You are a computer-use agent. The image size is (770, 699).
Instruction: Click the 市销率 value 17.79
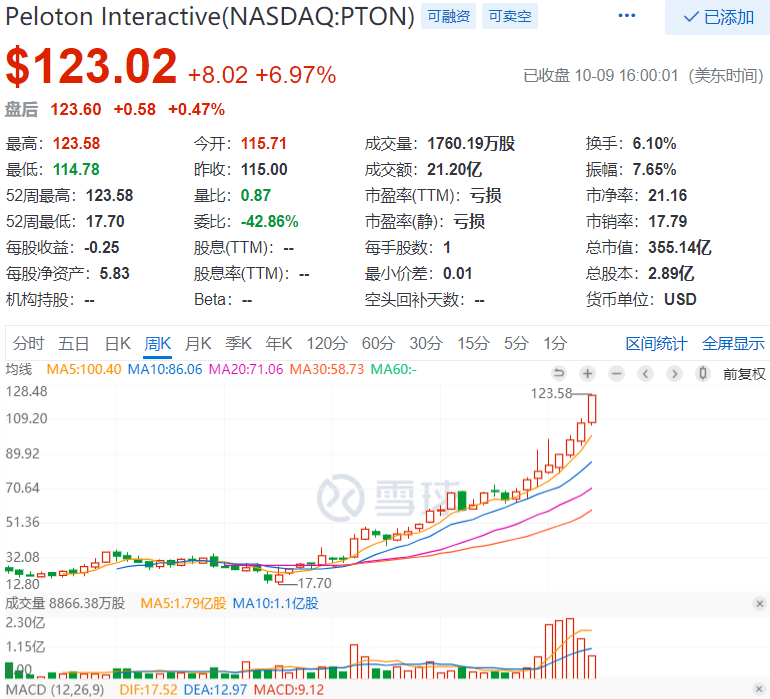[667, 222]
